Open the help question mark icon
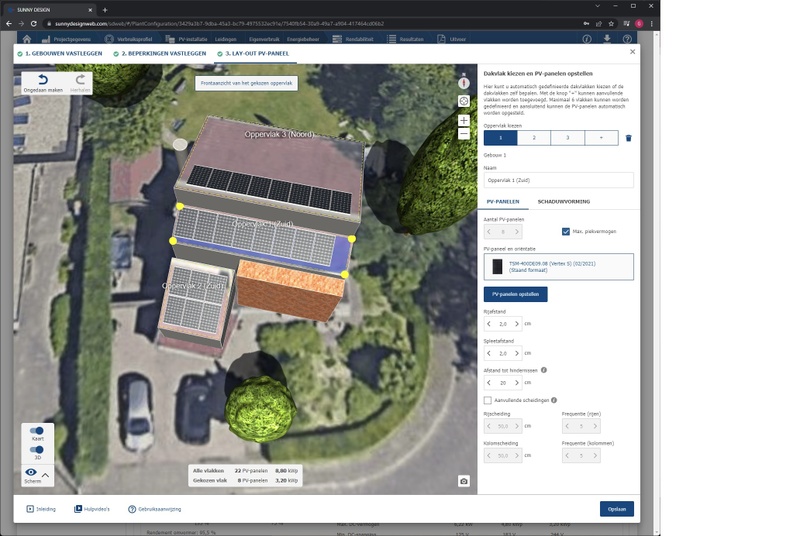The width and height of the screenshot is (800, 536). (x=627, y=39)
